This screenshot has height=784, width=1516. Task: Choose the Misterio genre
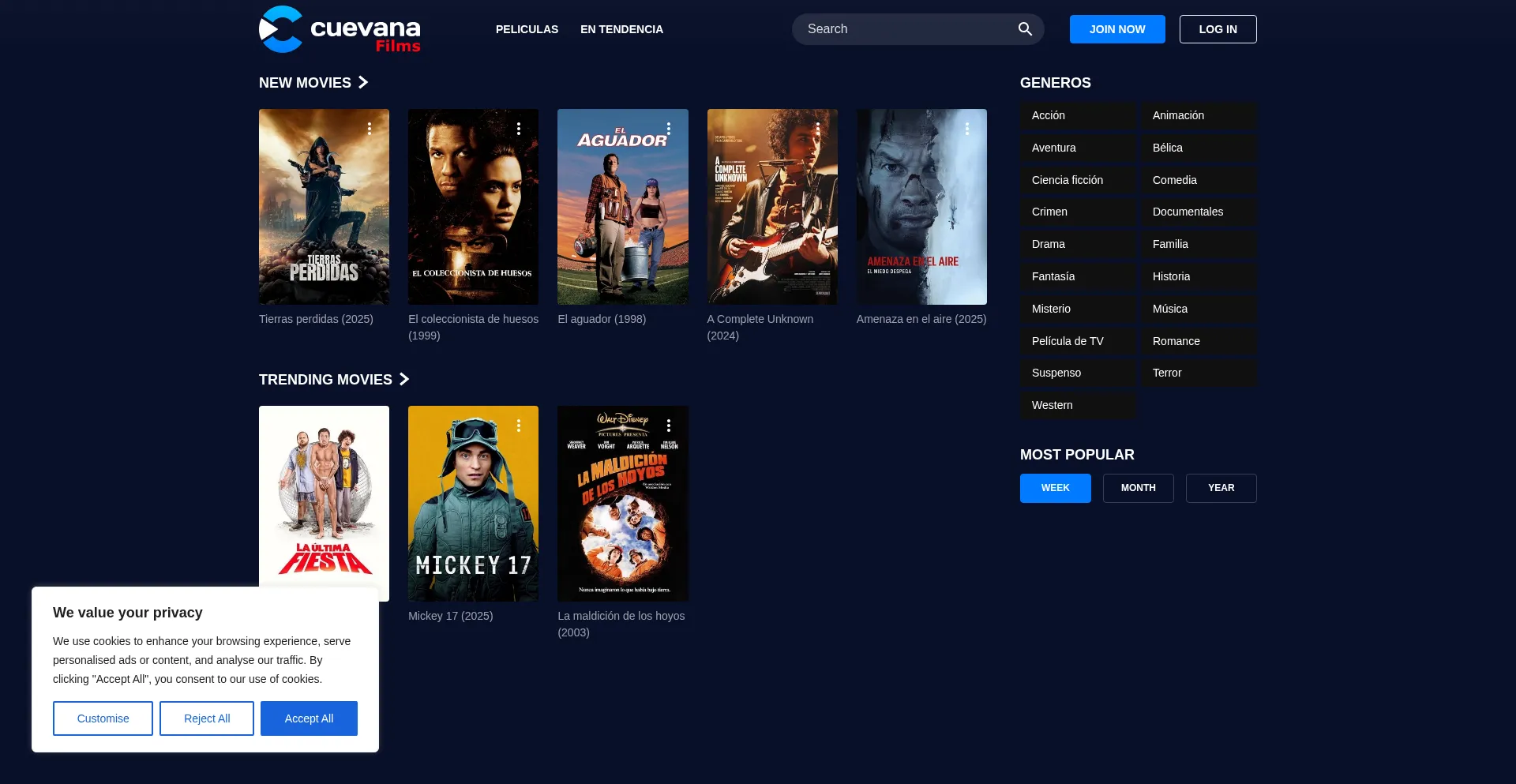1078,309
